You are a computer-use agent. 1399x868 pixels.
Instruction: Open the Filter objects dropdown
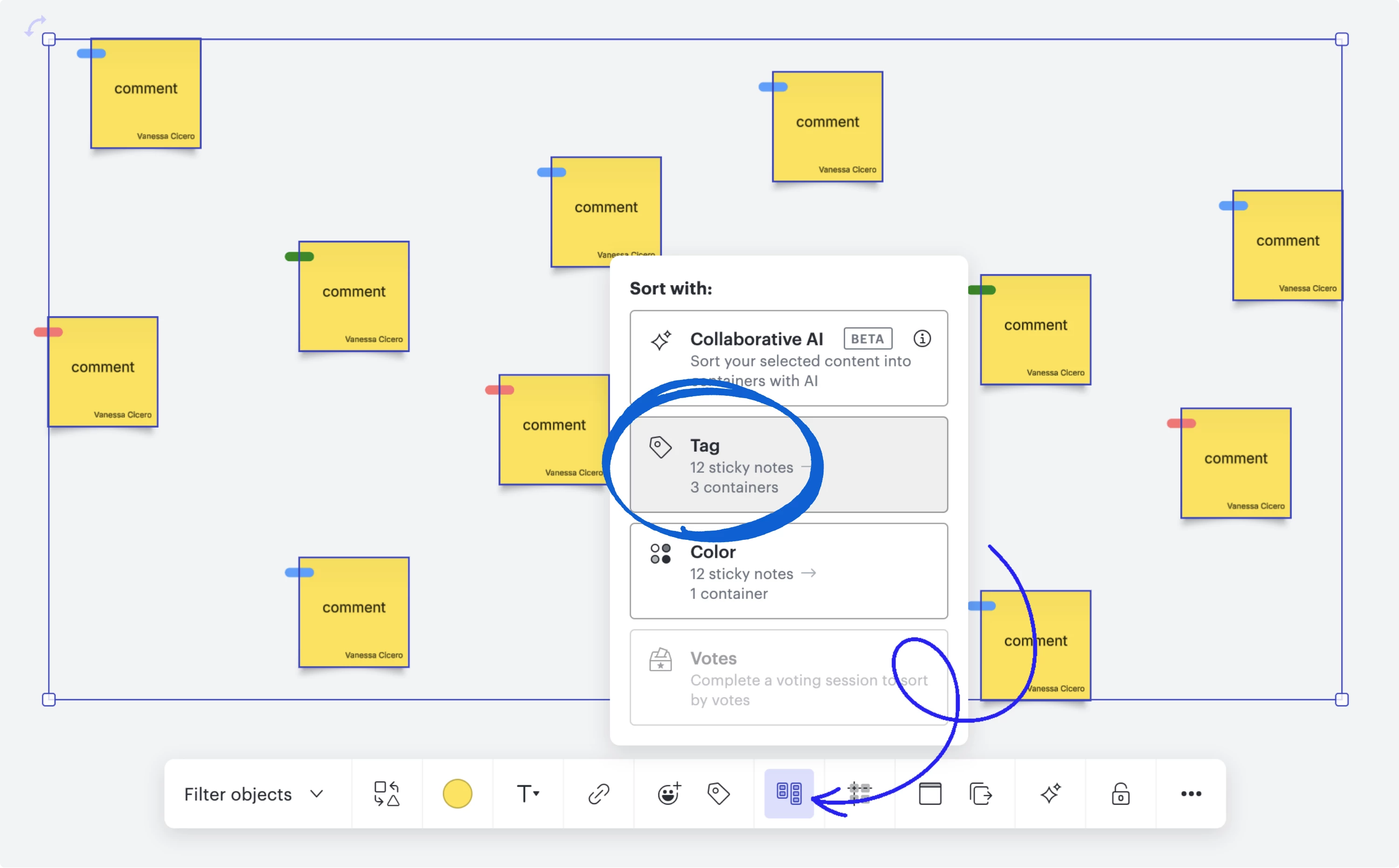[254, 794]
